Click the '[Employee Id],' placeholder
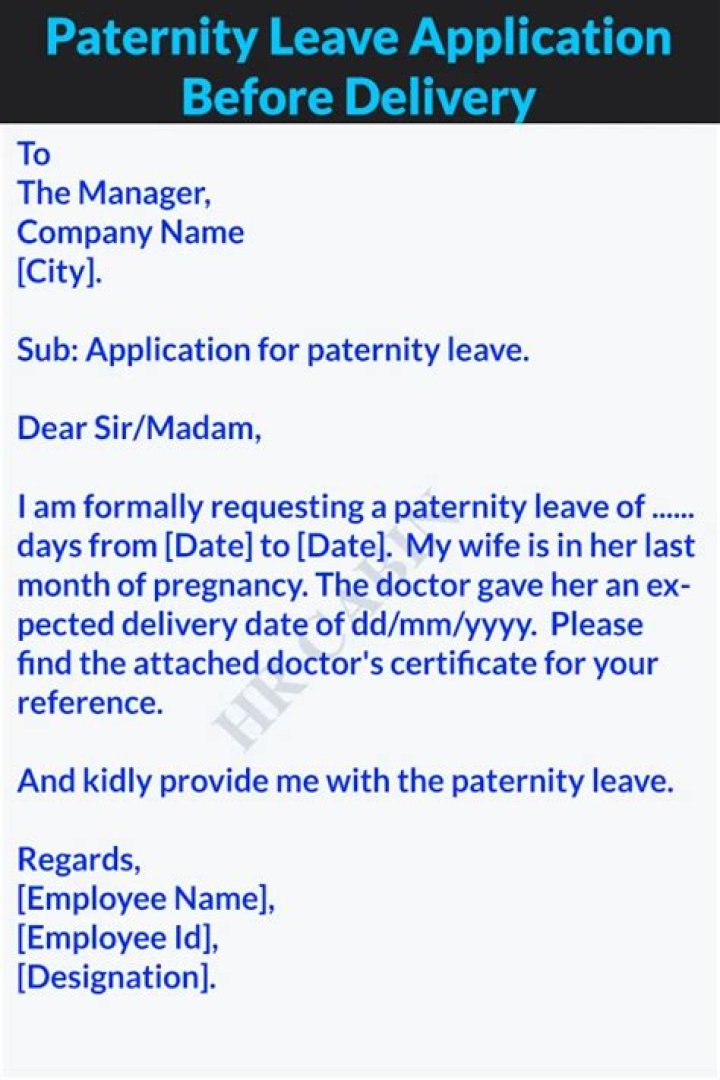 tap(118, 938)
